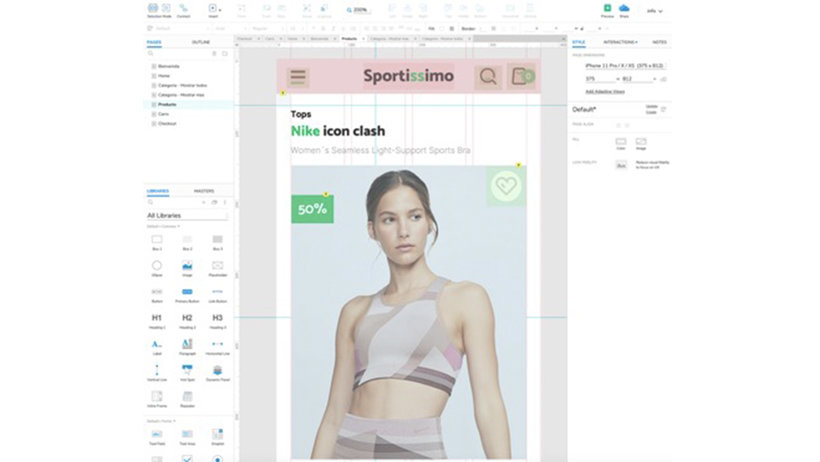Open the iPhone 11 Pro page dimensions dropdown
The width and height of the screenshot is (820, 462).
625,65
